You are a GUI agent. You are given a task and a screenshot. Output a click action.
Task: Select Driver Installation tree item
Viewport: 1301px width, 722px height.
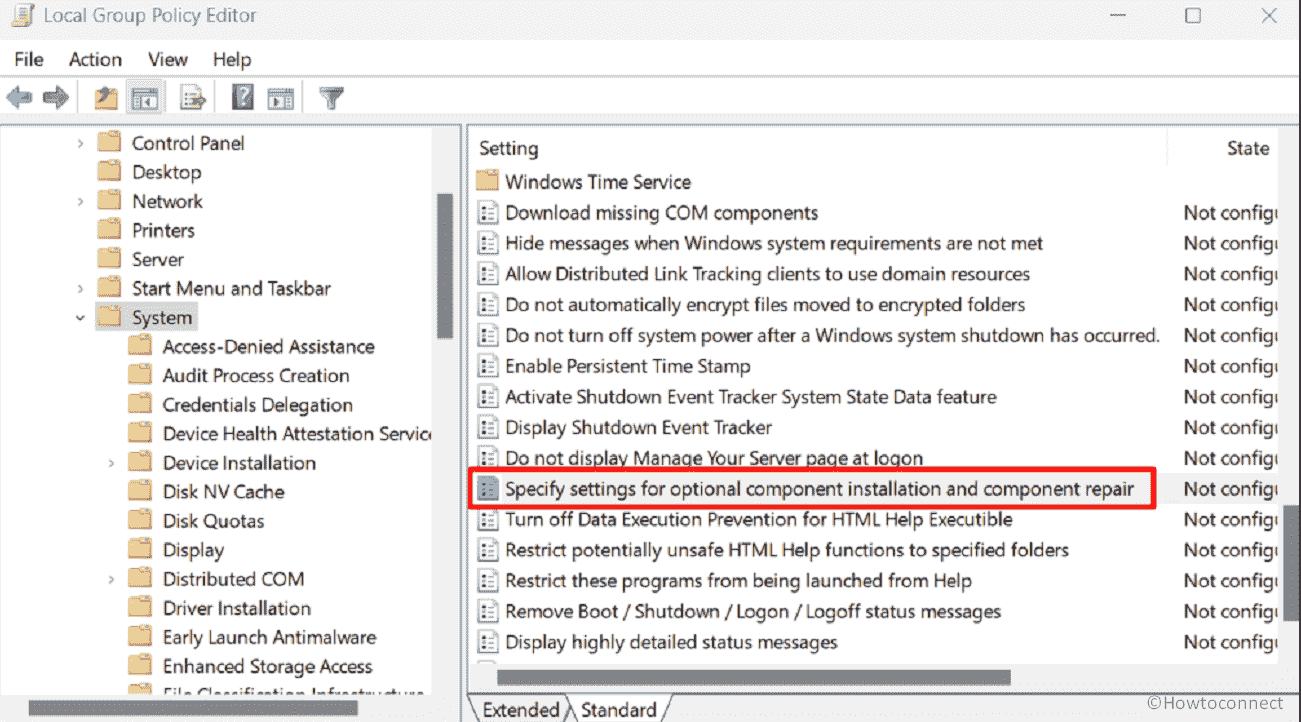(x=237, y=608)
